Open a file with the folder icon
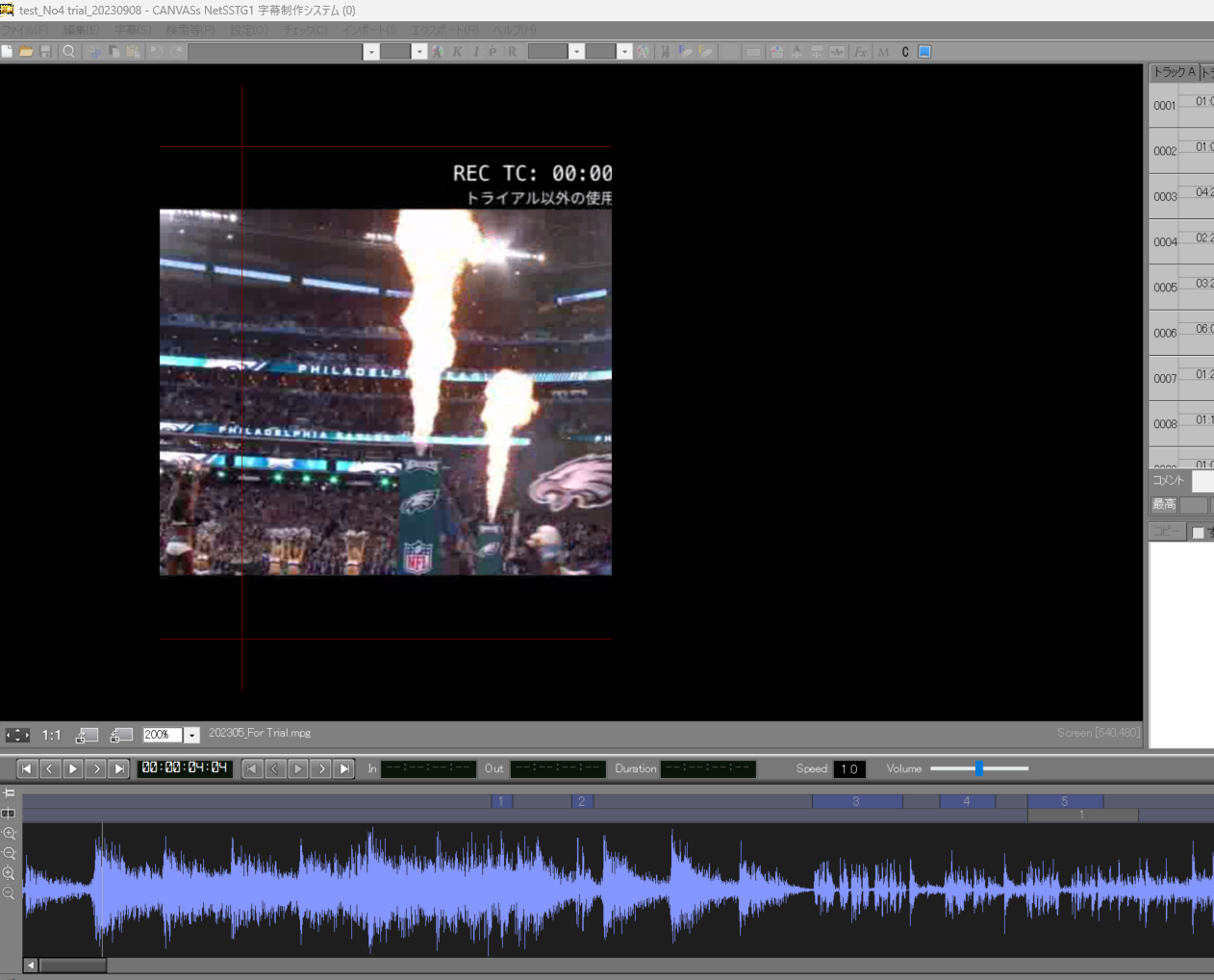The height and width of the screenshot is (980, 1214). coord(26,52)
